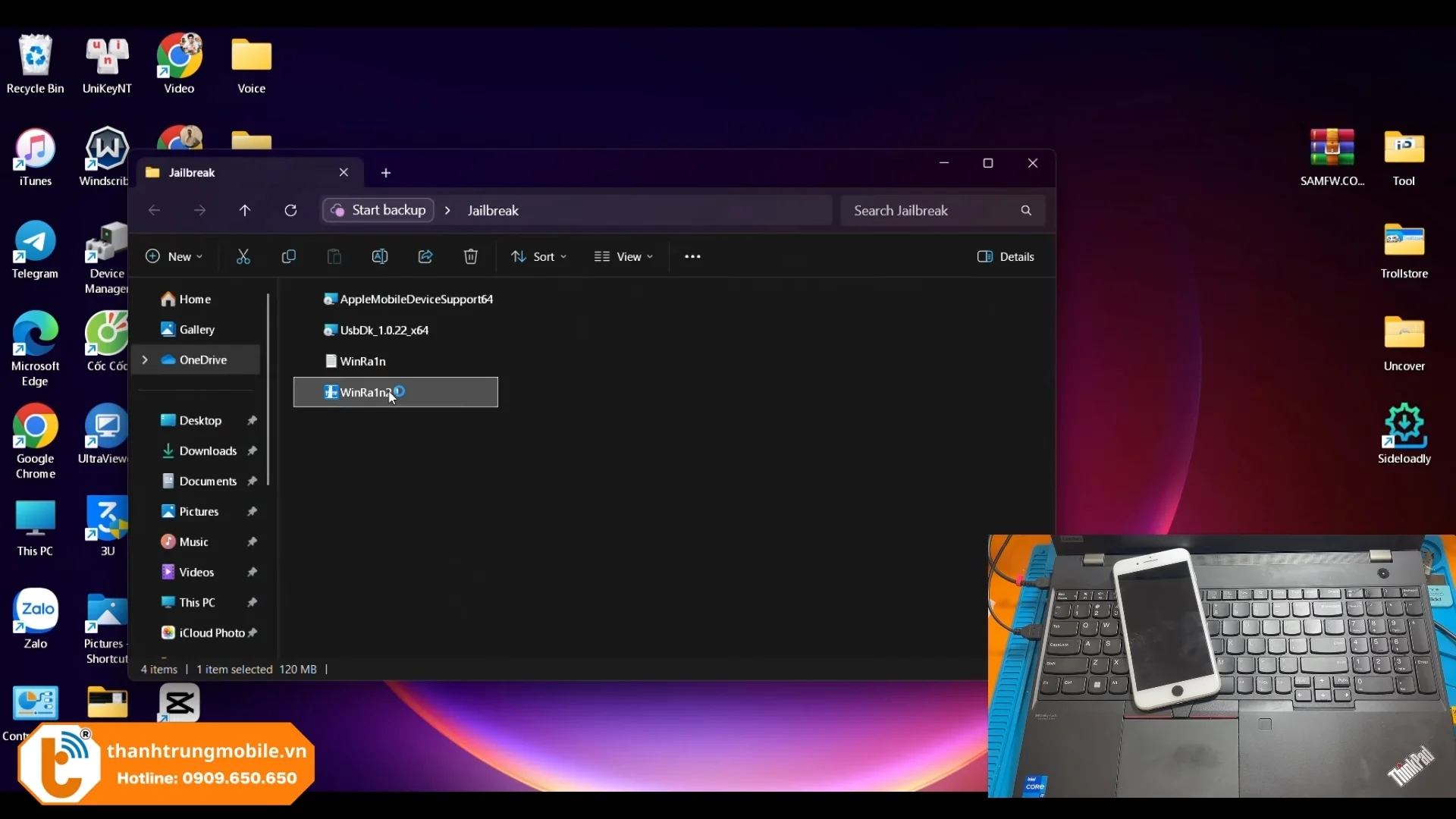Open See more three-dots menu
Screen dimensions: 1456x819
pyautogui.click(x=692, y=257)
